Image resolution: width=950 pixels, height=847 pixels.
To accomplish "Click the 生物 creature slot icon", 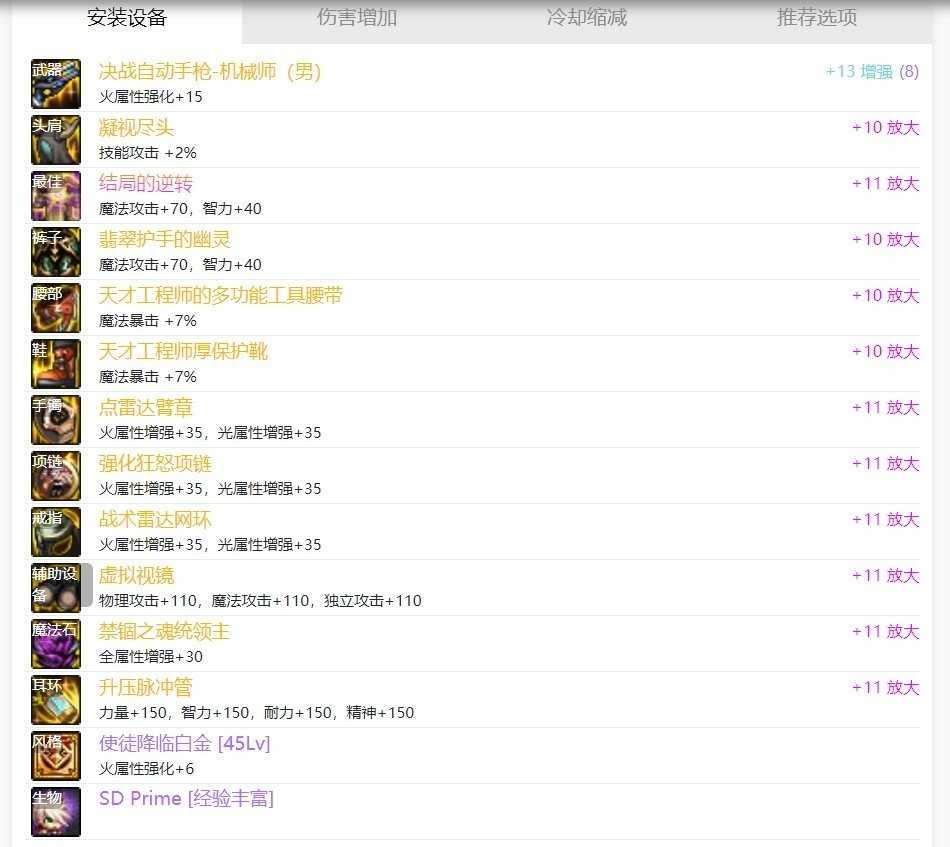I will (x=56, y=812).
